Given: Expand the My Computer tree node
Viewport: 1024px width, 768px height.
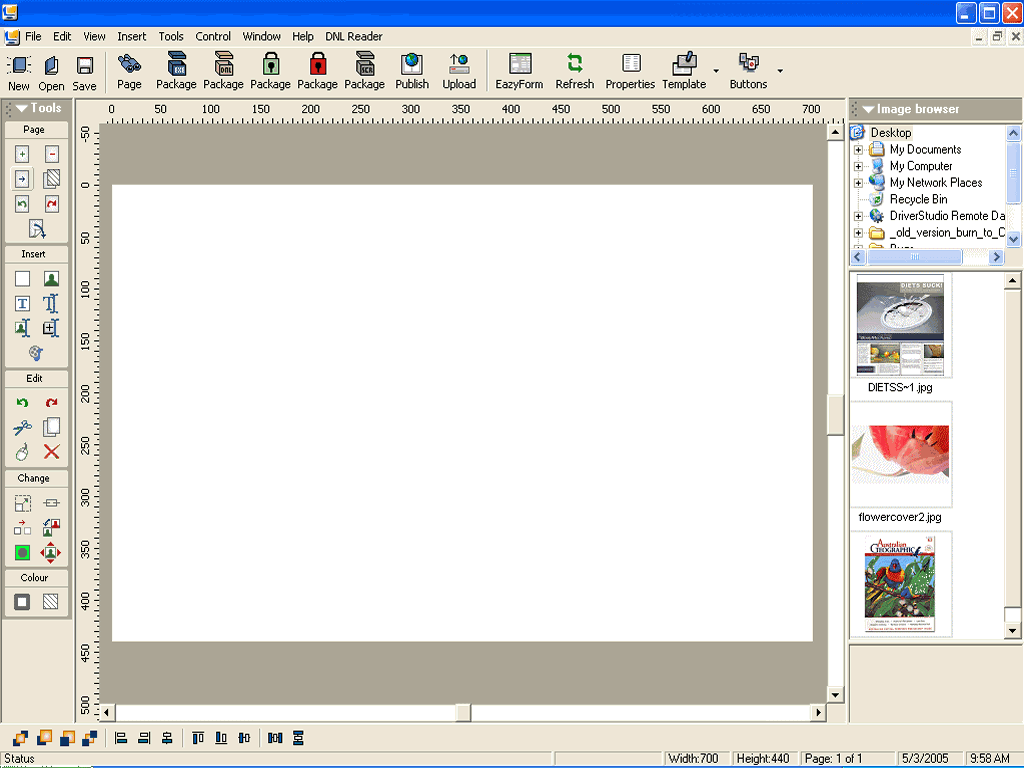Looking at the screenshot, I should (858, 167).
